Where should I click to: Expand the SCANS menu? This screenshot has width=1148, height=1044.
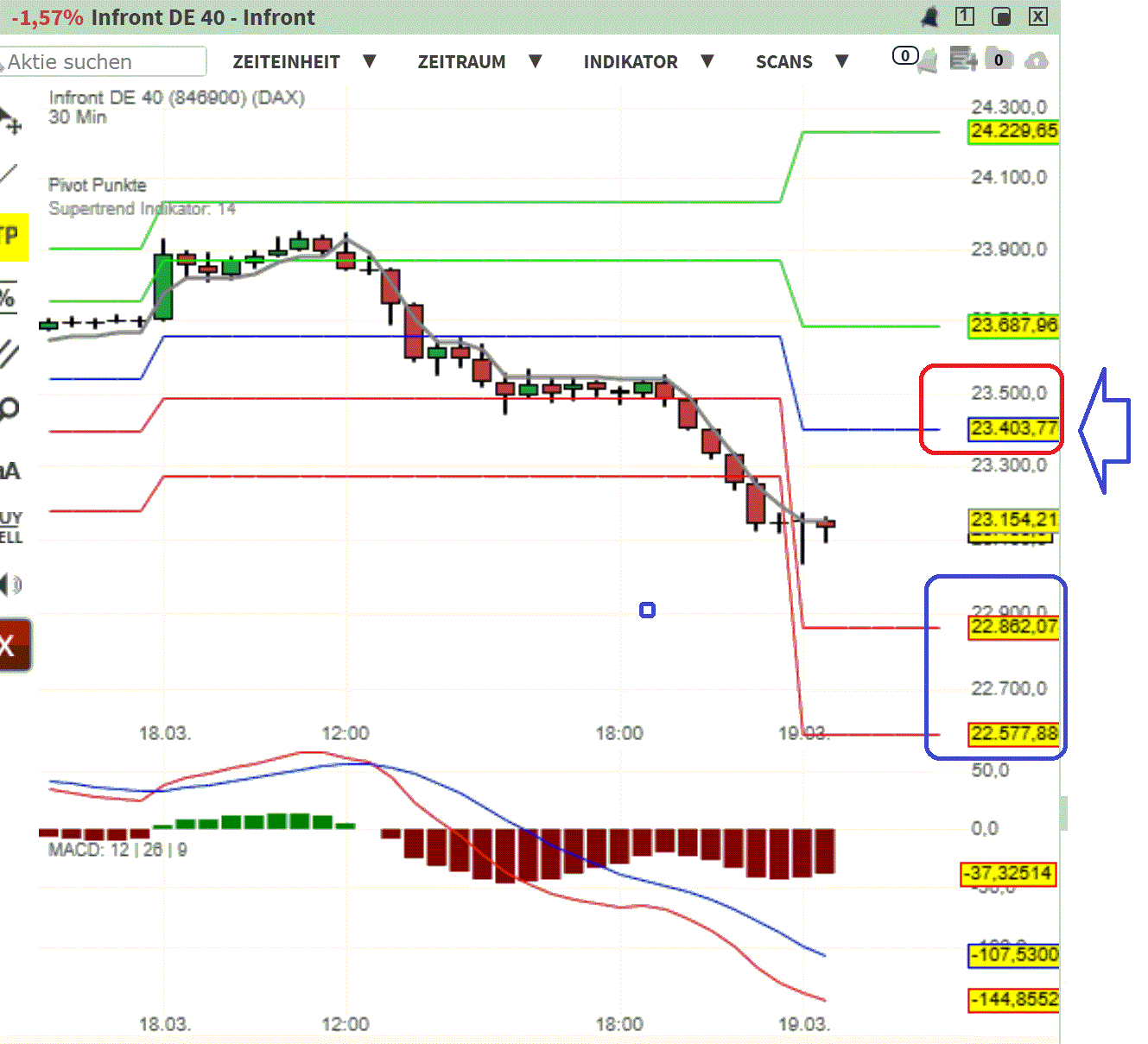(x=802, y=61)
